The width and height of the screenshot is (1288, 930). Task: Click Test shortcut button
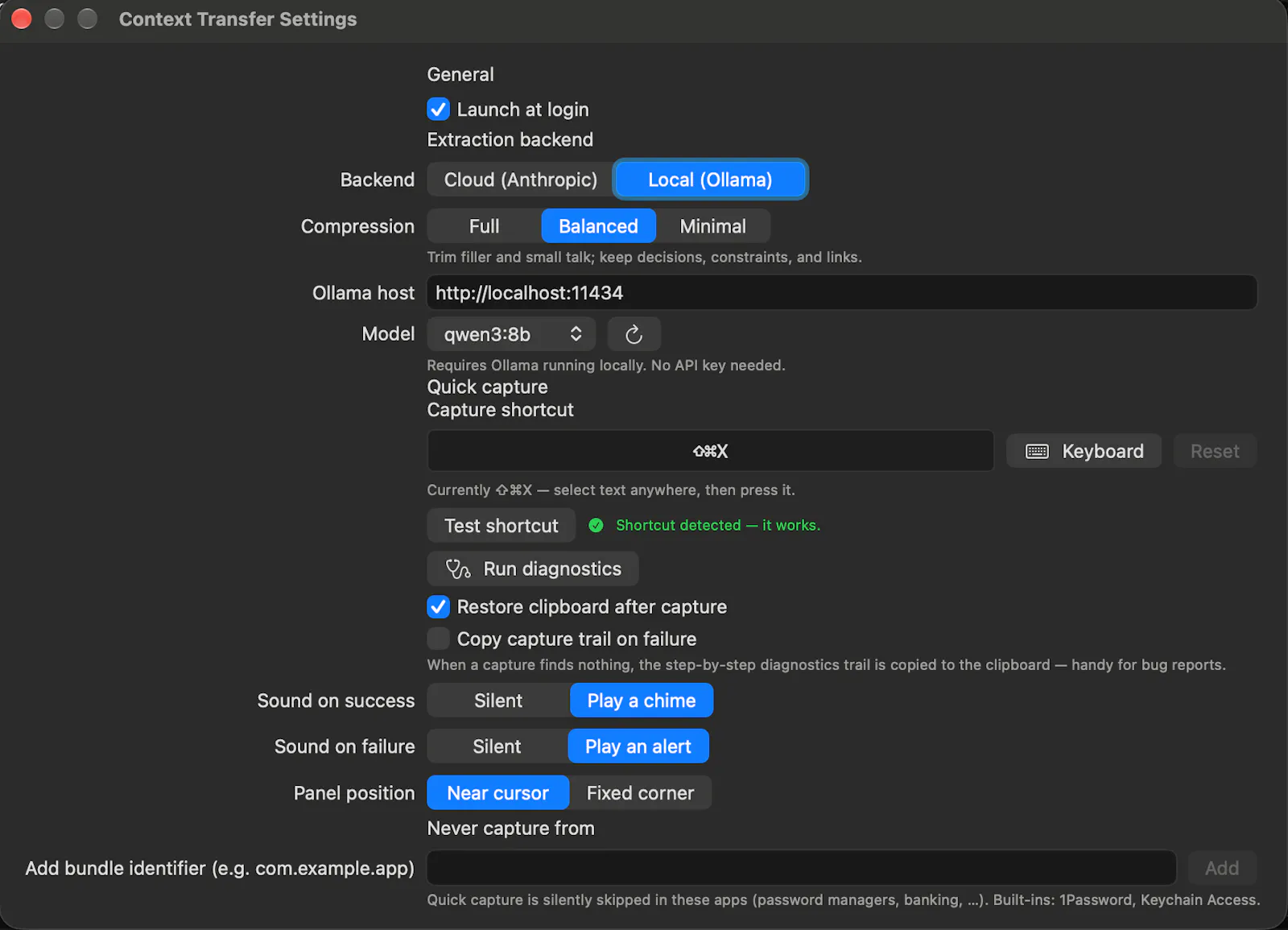pyautogui.click(x=501, y=525)
